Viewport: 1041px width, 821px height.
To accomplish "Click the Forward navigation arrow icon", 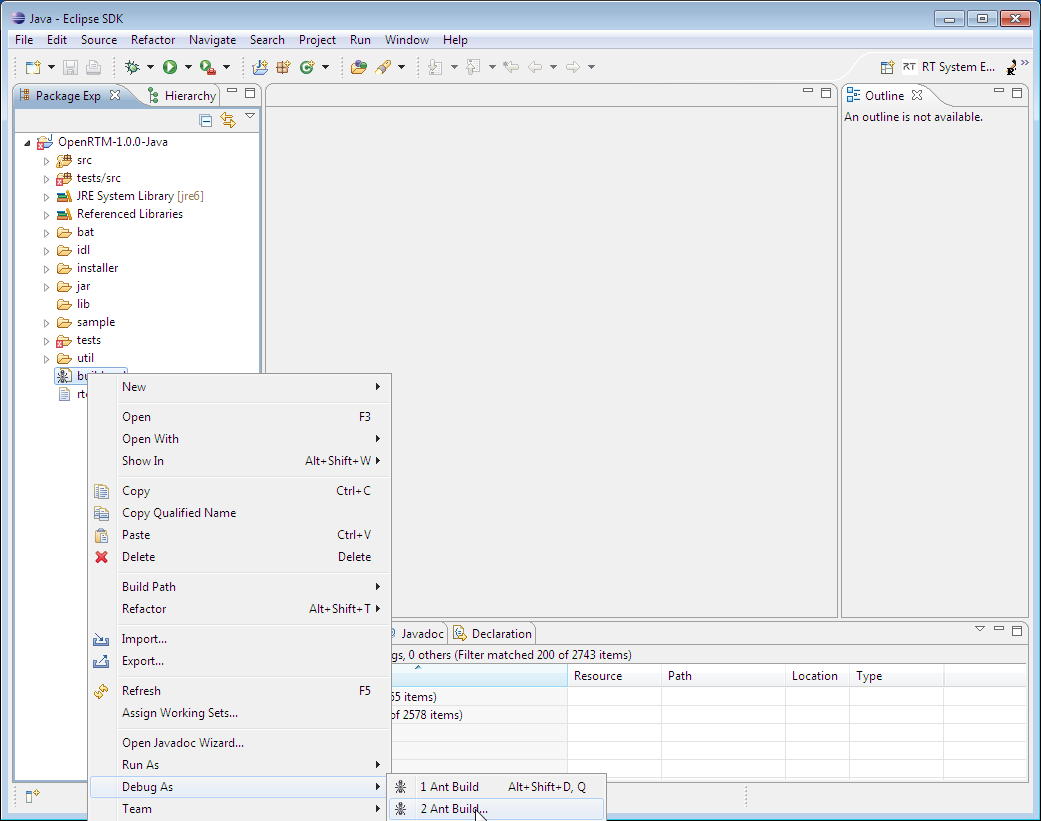I will [x=573, y=67].
